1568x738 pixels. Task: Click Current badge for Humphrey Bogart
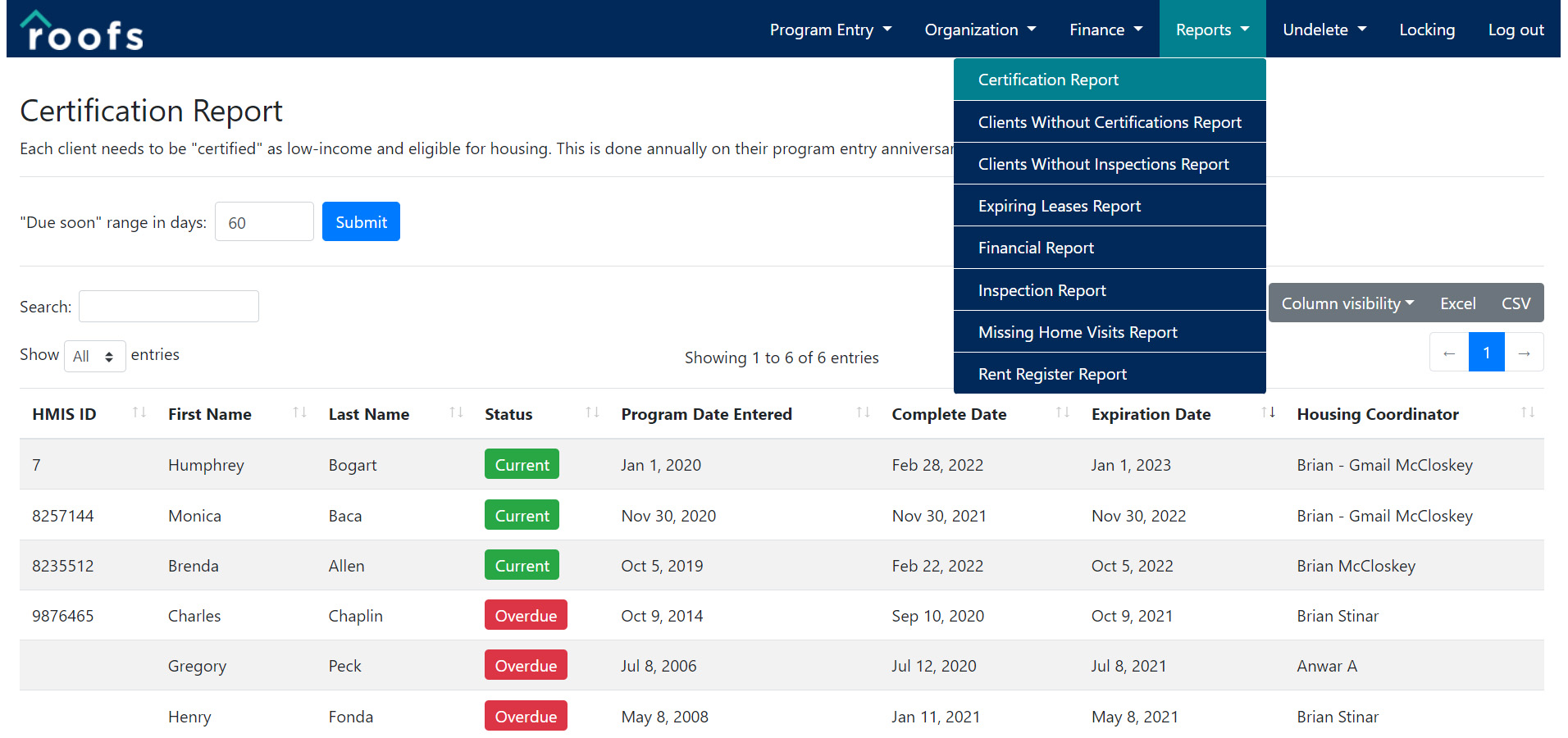(x=522, y=464)
